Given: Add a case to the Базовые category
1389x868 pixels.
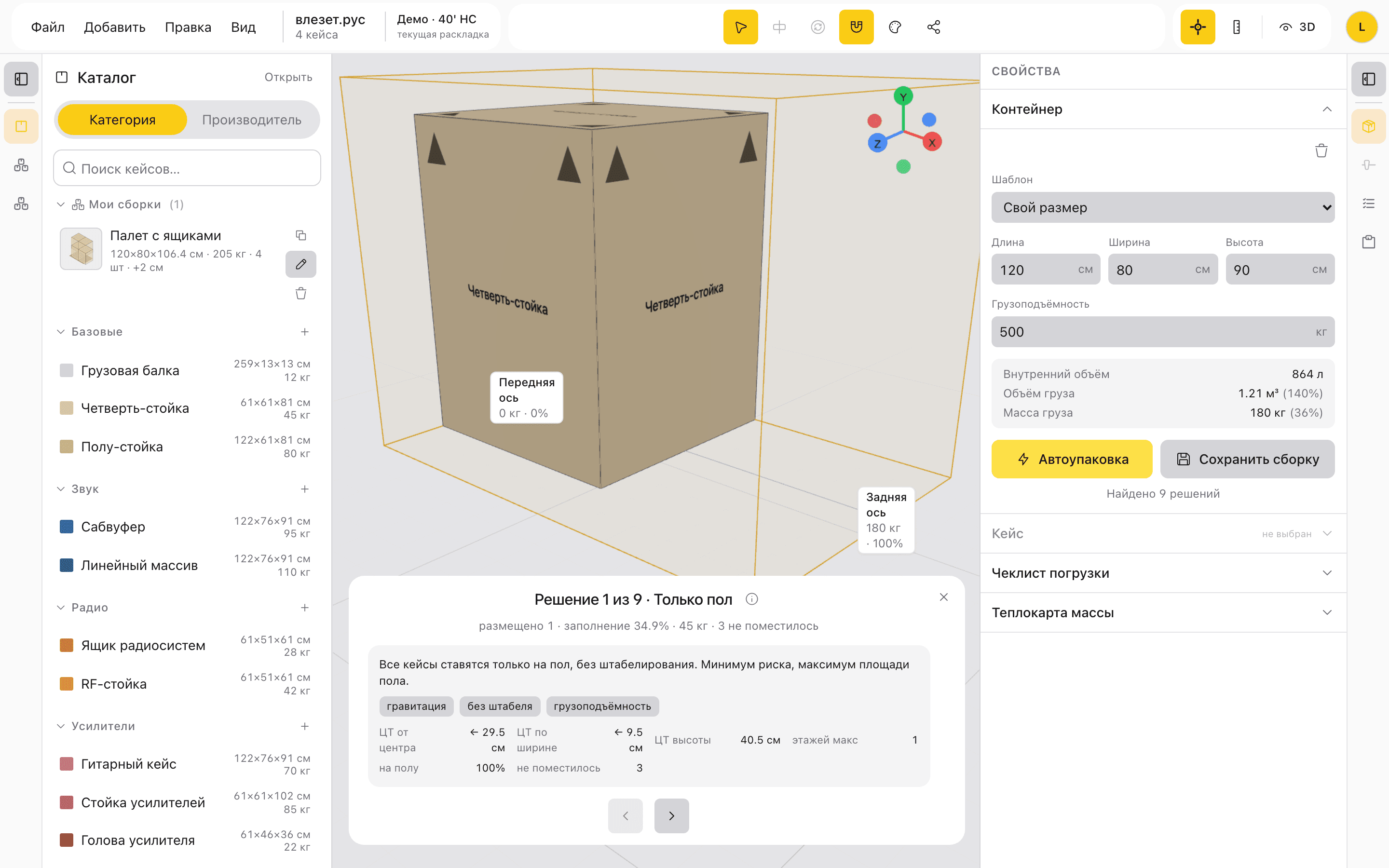Looking at the screenshot, I should tap(305, 332).
